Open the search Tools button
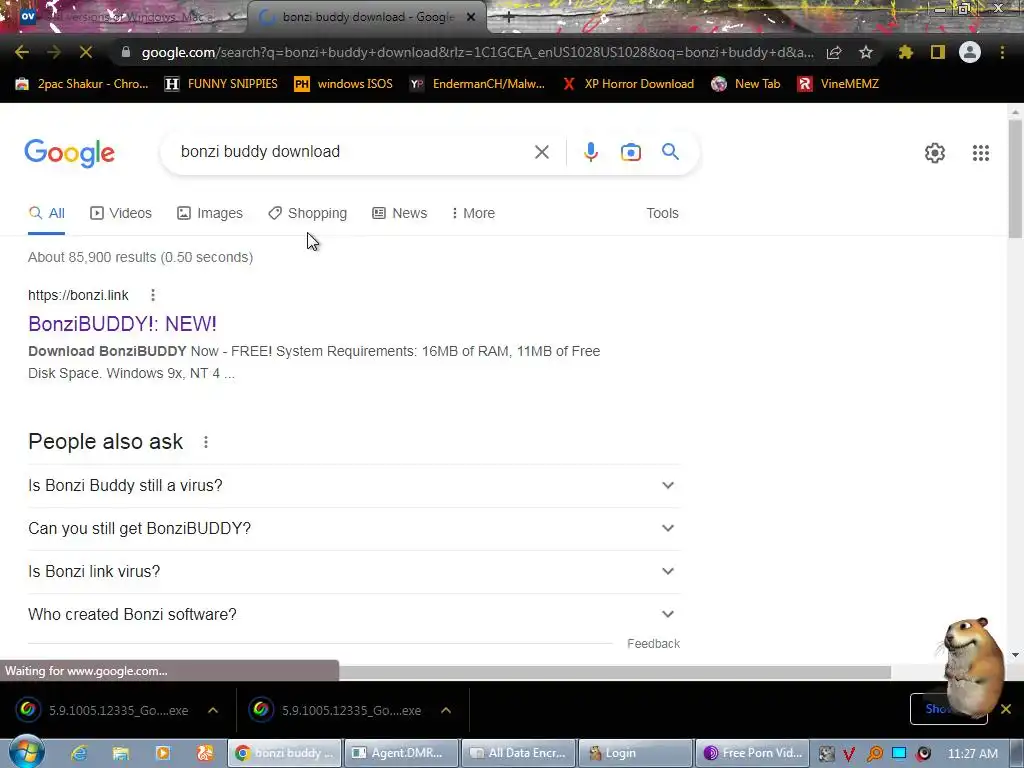This screenshot has height=768, width=1024. click(662, 213)
